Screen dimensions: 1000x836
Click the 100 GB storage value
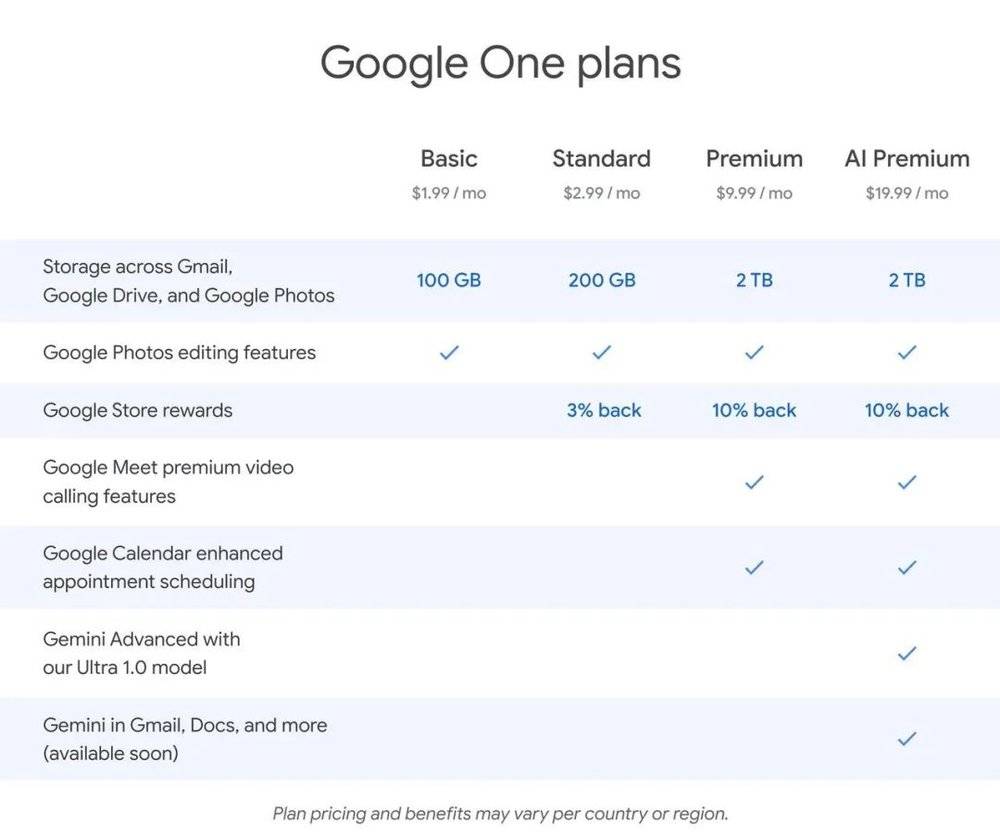(x=449, y=281)
